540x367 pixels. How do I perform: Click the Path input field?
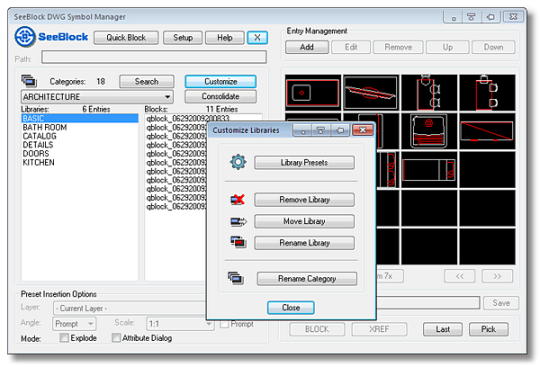click(154, 57)
